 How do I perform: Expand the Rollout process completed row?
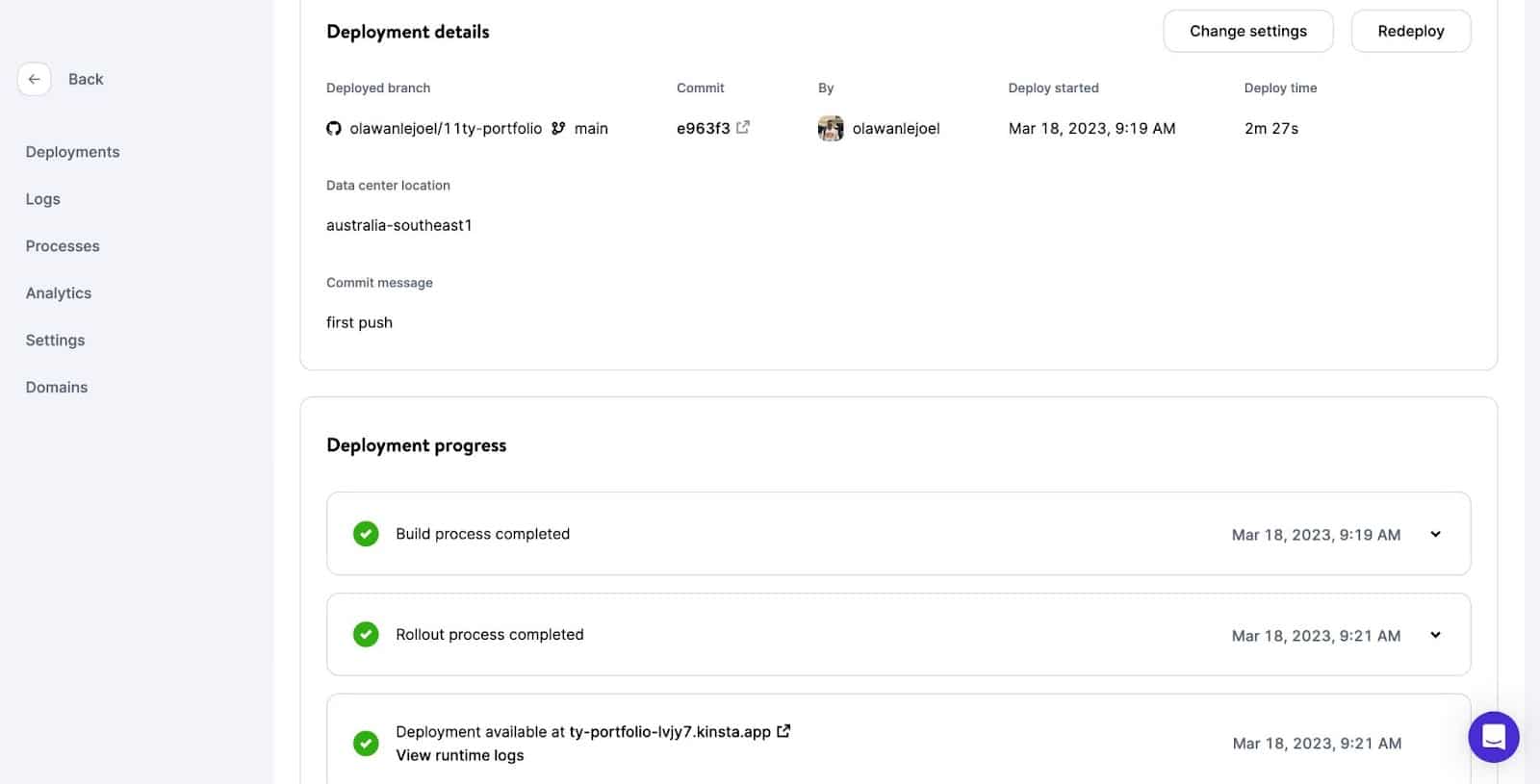tap(1435, 635)
